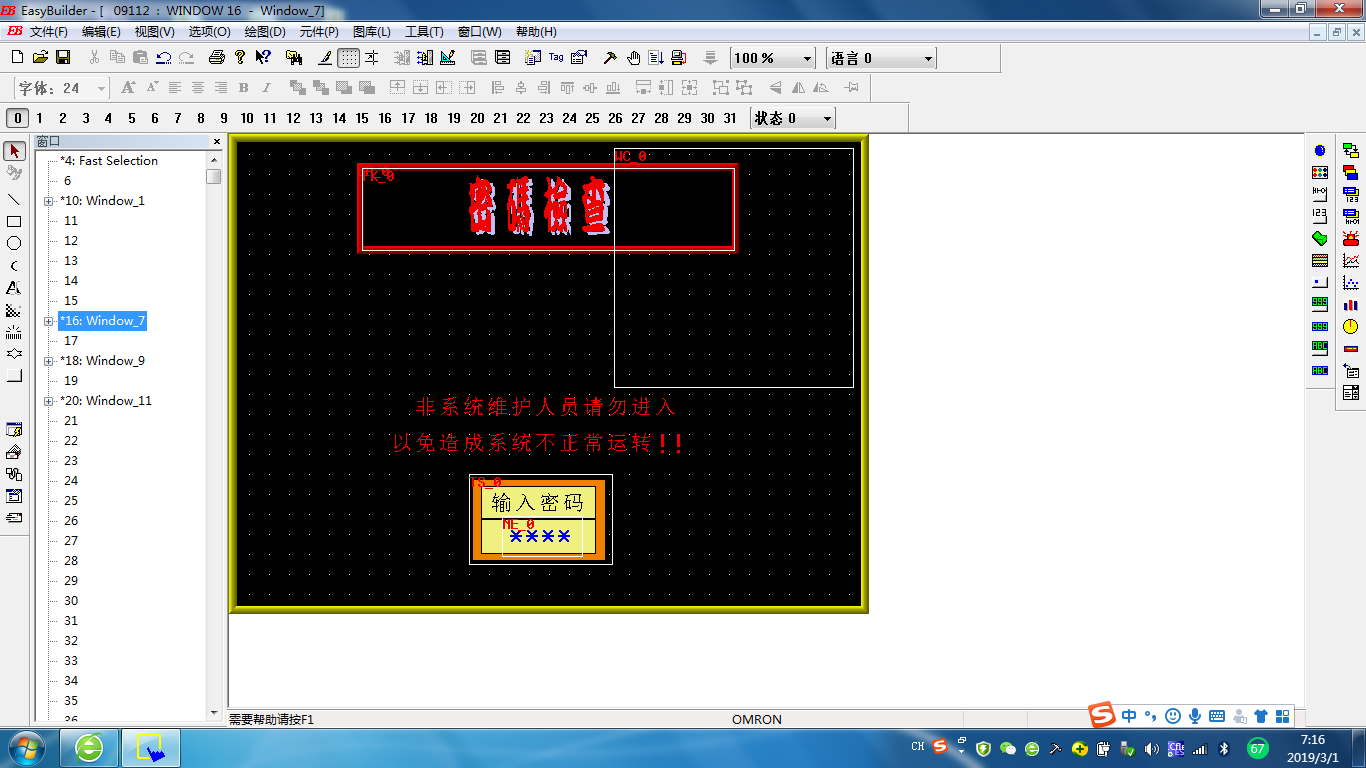Open the 工具(T) menu

coord(424,32)
